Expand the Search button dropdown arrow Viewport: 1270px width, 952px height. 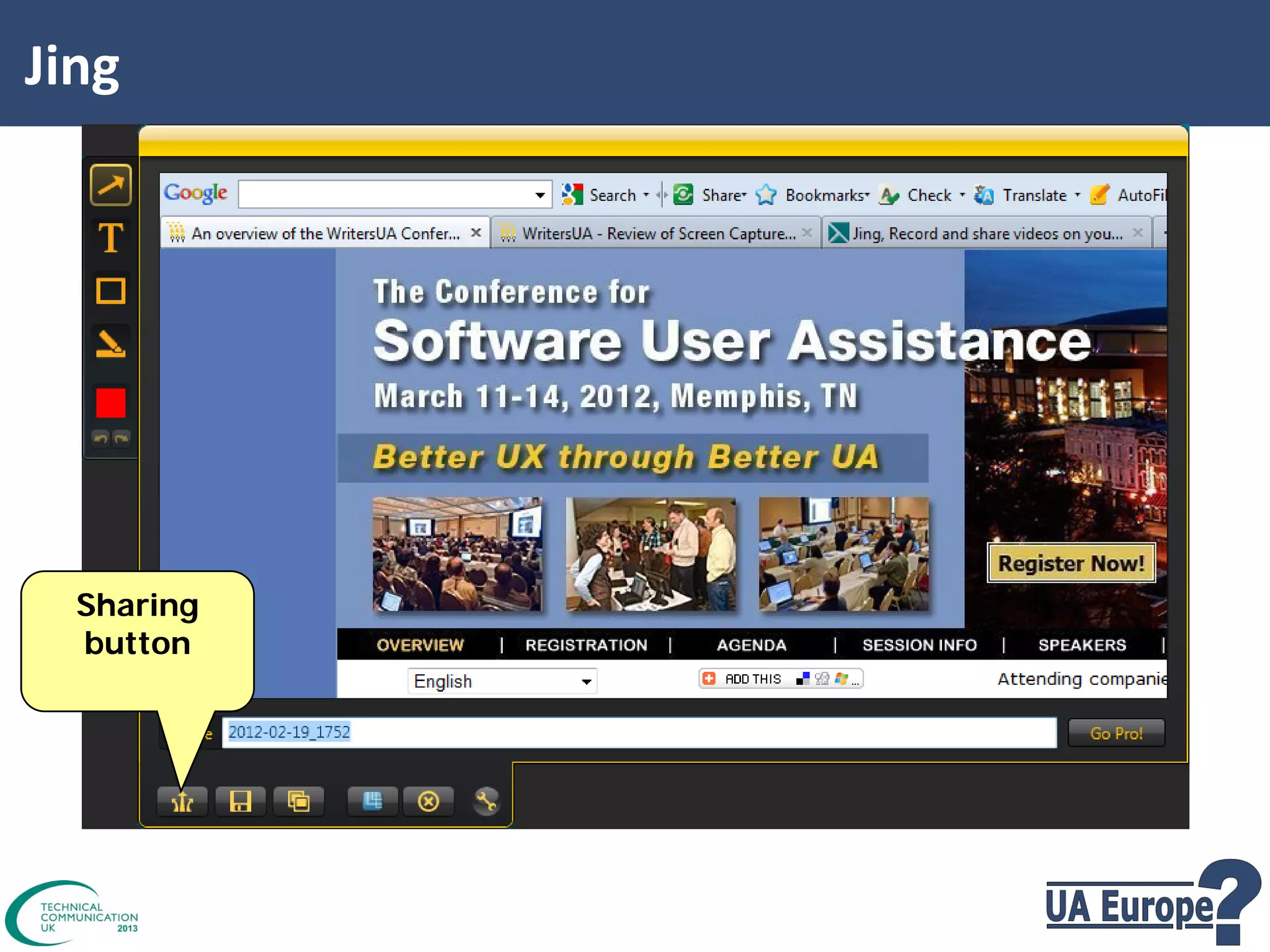646,195
